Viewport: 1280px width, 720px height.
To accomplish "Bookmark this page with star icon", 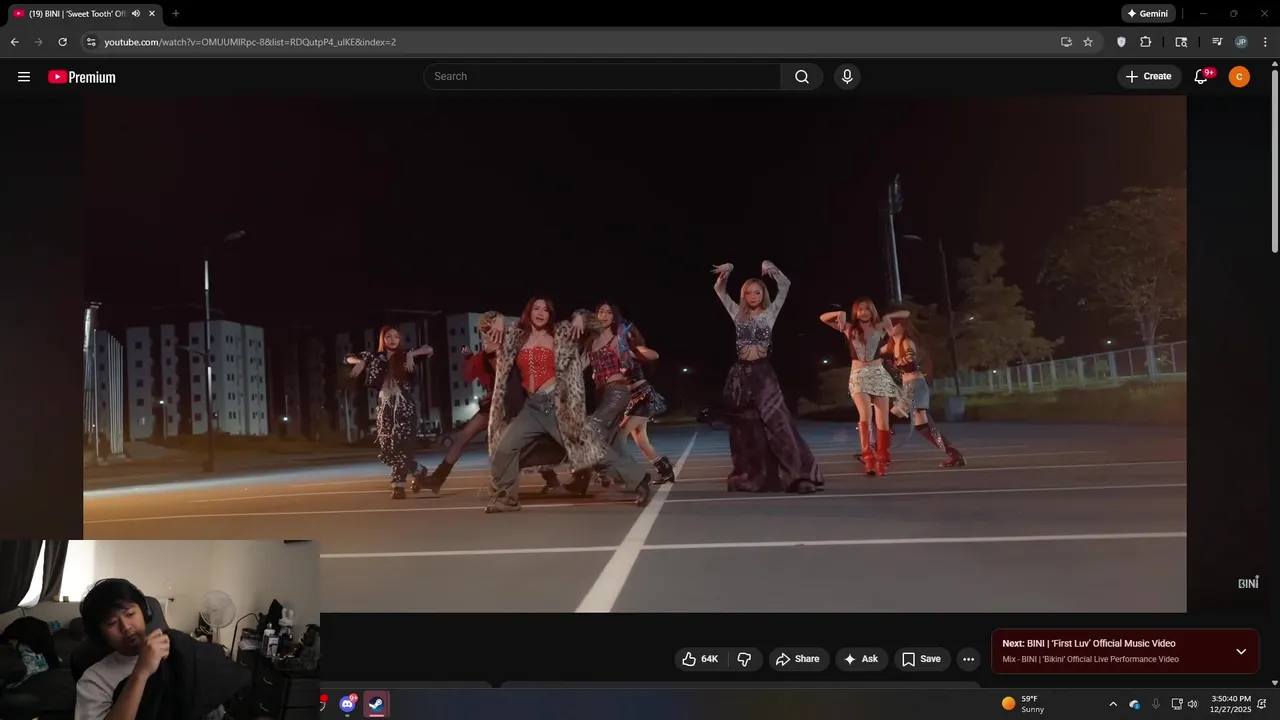I will point(1088,42).
